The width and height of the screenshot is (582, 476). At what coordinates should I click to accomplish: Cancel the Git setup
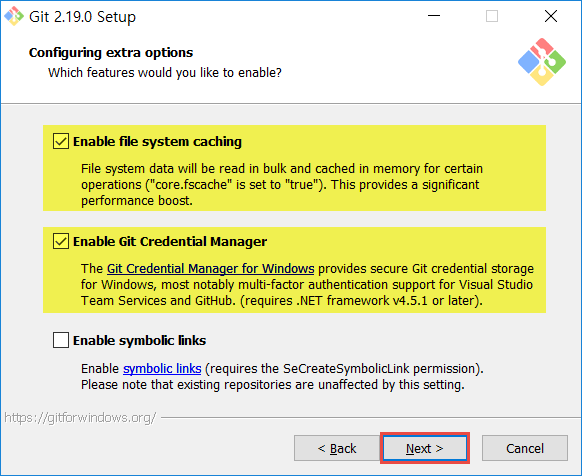click(525, 448)
